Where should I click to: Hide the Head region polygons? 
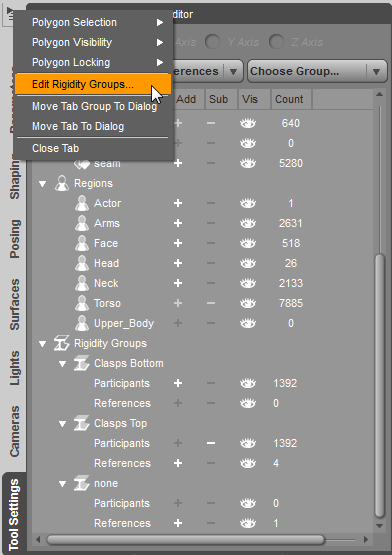pyautogui.click(x=248, y=263)
